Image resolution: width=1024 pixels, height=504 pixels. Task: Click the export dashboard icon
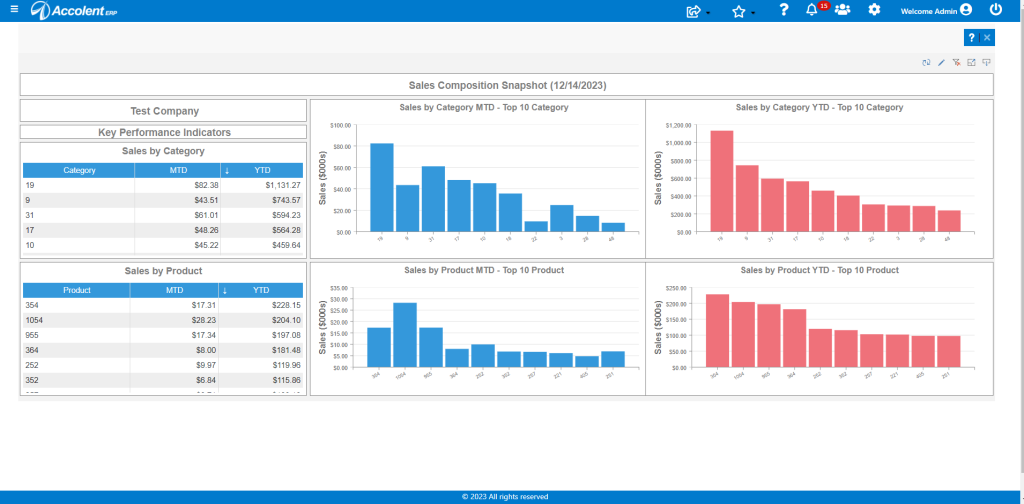tap(971, 63)
